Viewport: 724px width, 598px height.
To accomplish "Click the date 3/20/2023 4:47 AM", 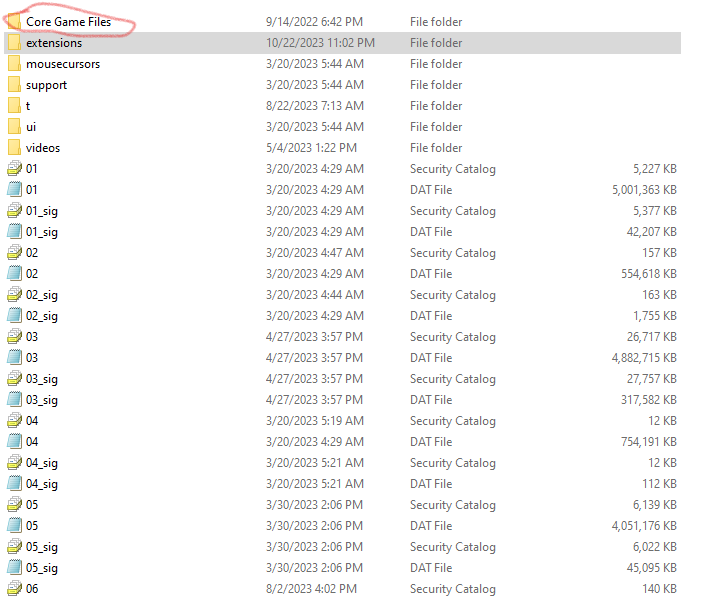I will [x=314, y=253].
